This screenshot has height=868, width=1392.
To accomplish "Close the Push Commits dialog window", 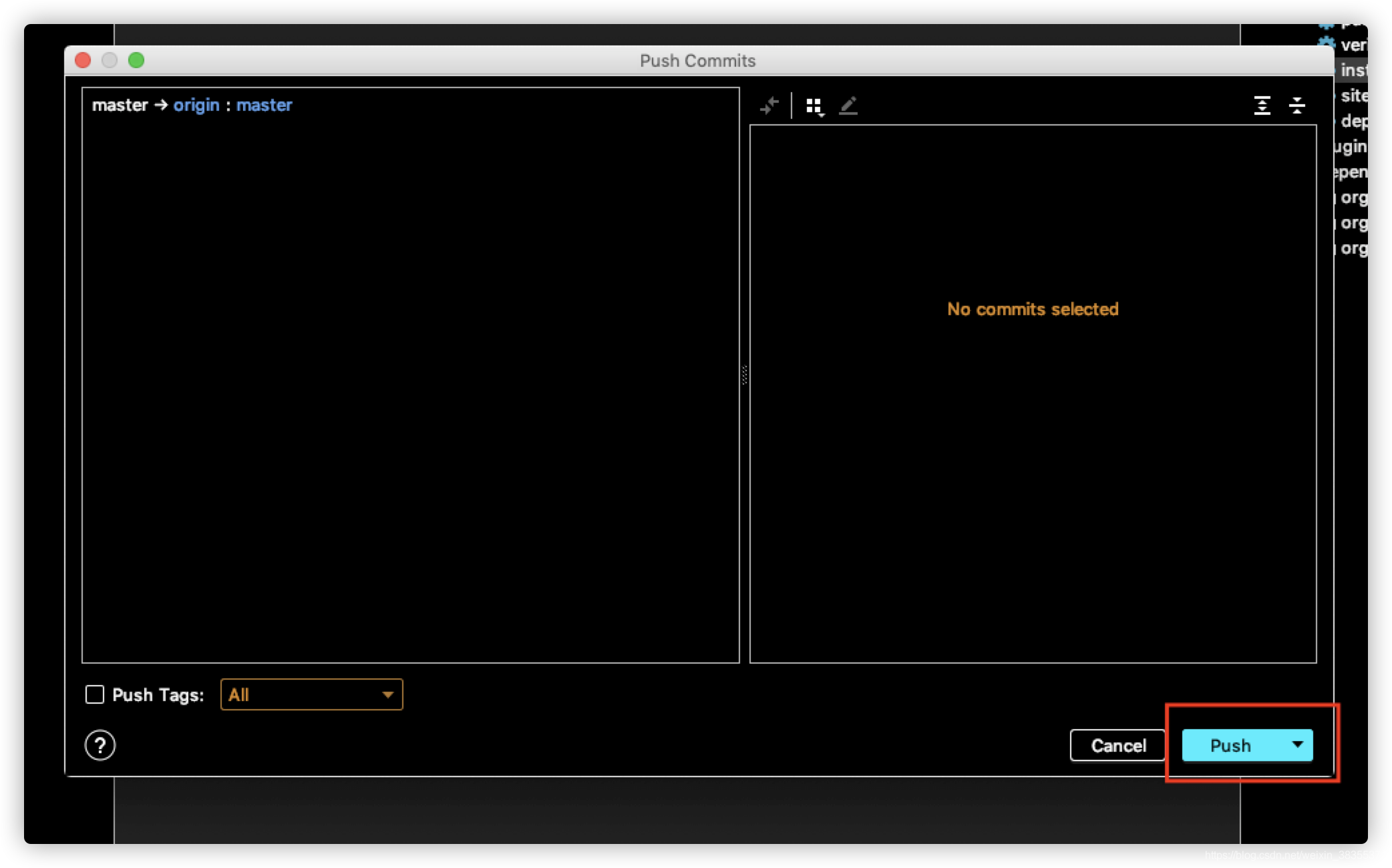I will pyautogui.click(x=83, y=60).
